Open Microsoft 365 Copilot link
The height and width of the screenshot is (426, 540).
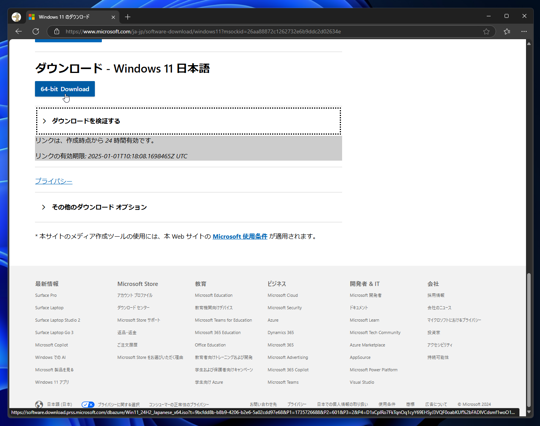pyautogui.click(x=288, y=370)
